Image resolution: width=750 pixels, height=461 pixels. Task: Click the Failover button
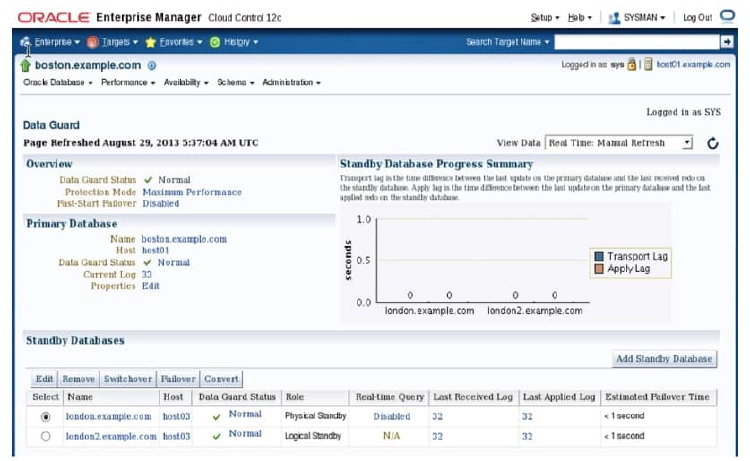[178, 379]
